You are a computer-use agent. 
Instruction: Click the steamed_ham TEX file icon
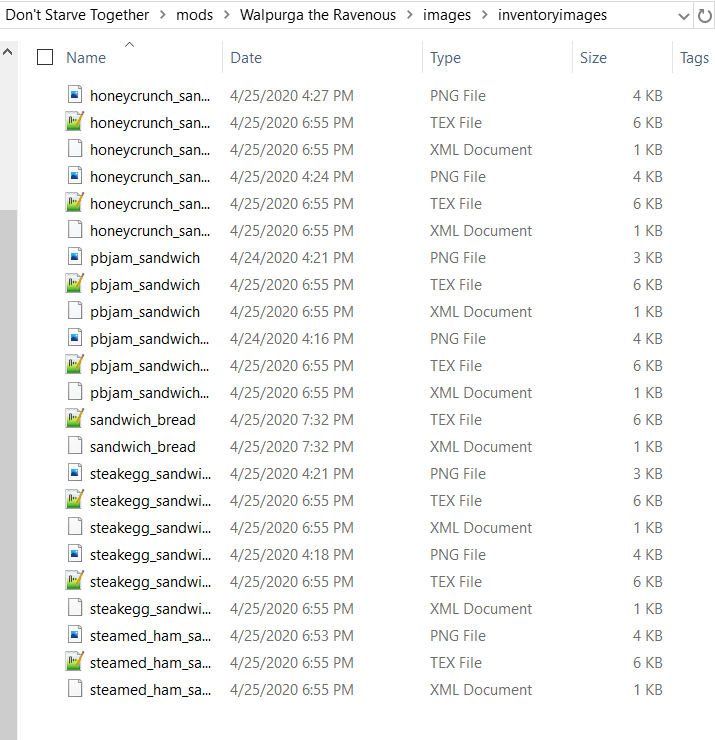click(74, 663)
